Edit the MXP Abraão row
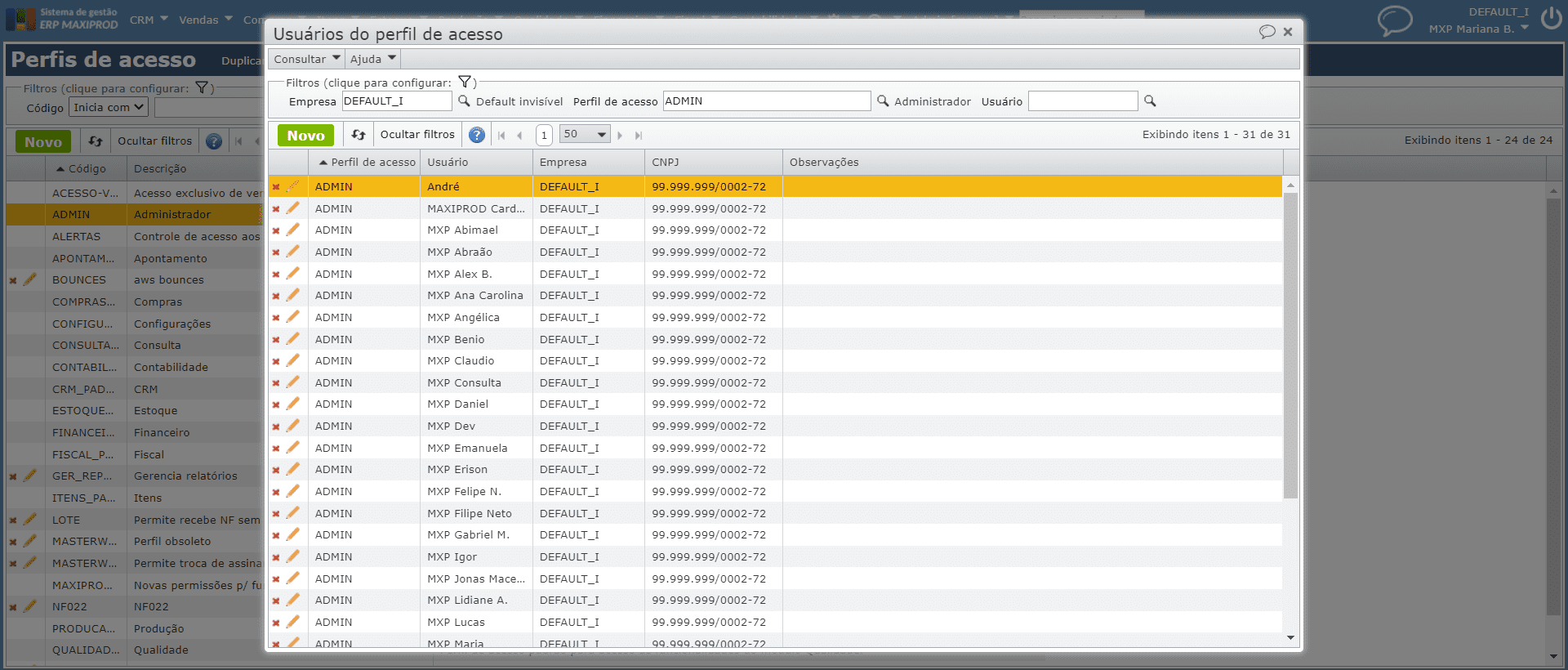1568x670 pixels. tap(292, 252)
